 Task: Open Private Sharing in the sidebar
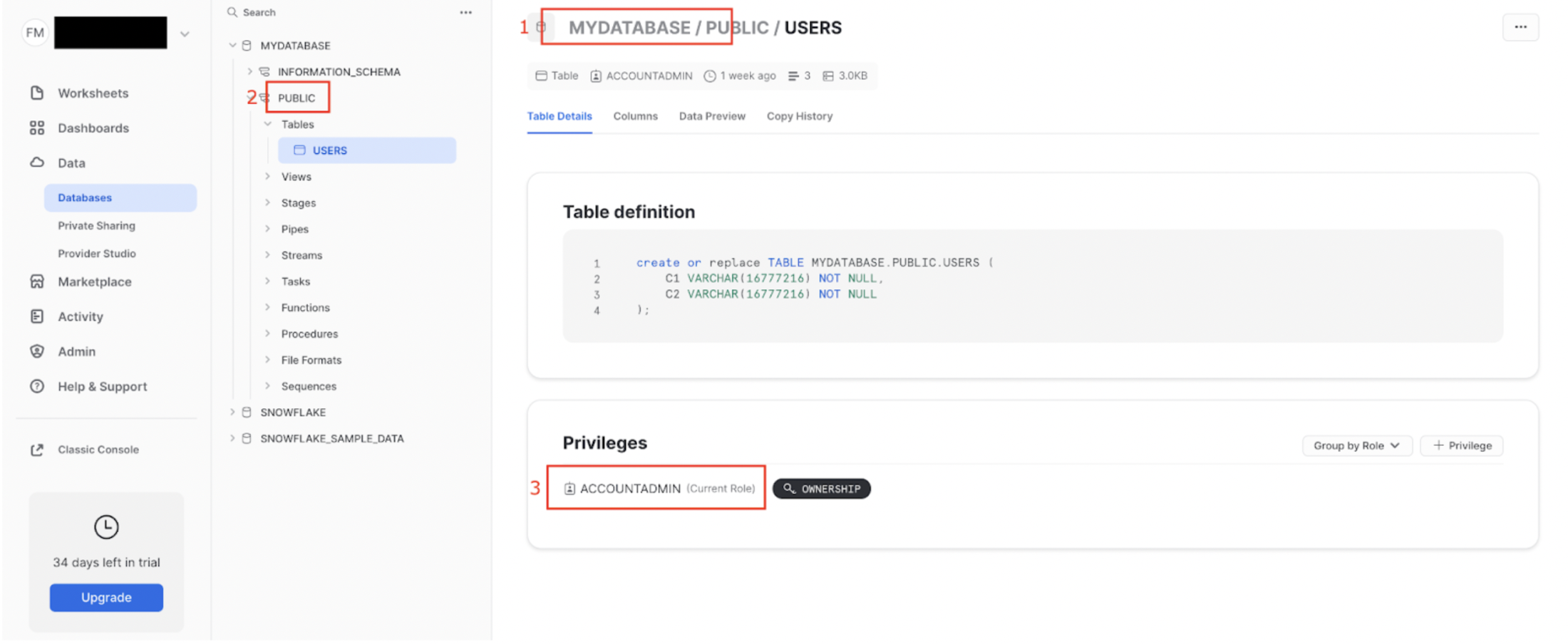coord(96,226)
